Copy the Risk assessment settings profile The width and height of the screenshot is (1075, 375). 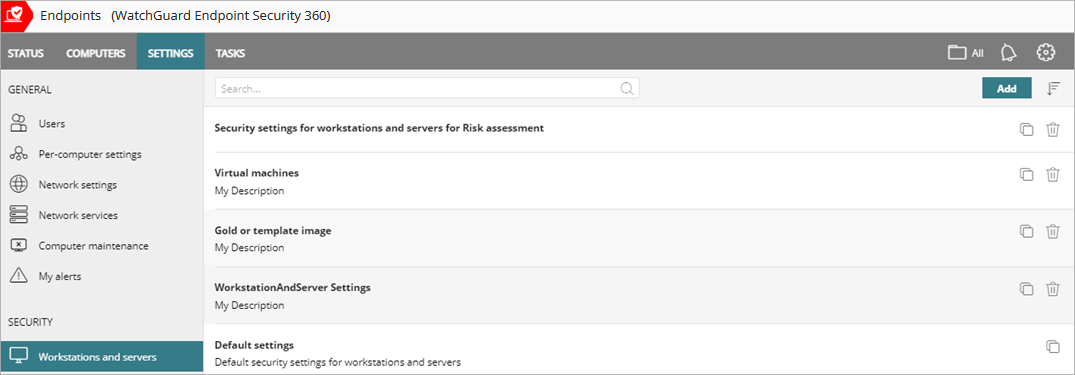tap(1026, 130)
